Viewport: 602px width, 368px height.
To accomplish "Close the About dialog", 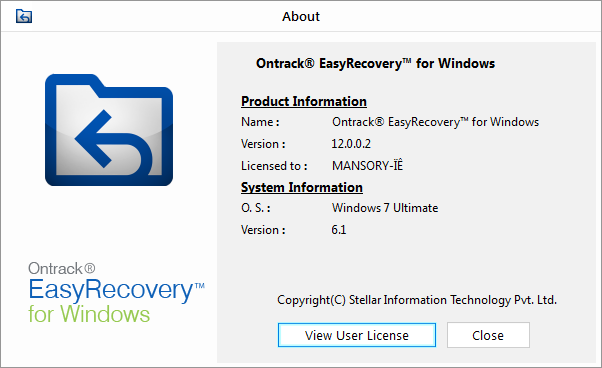I will click(488, 335).
